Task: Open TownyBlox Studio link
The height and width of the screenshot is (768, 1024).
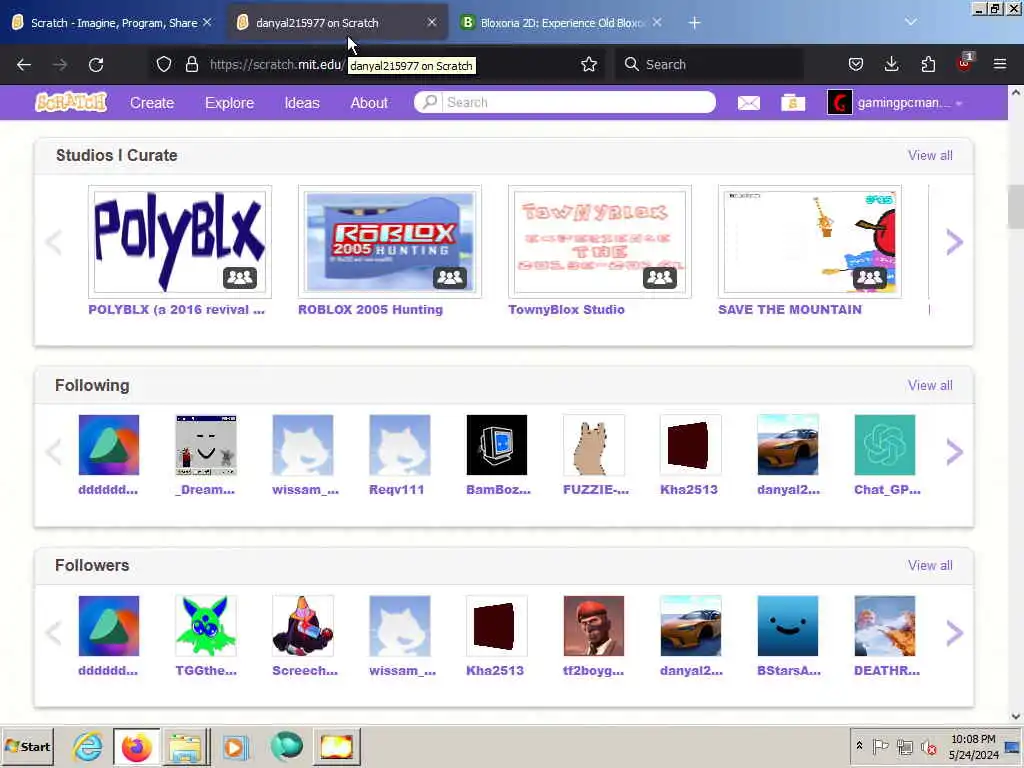Action: 566,310
